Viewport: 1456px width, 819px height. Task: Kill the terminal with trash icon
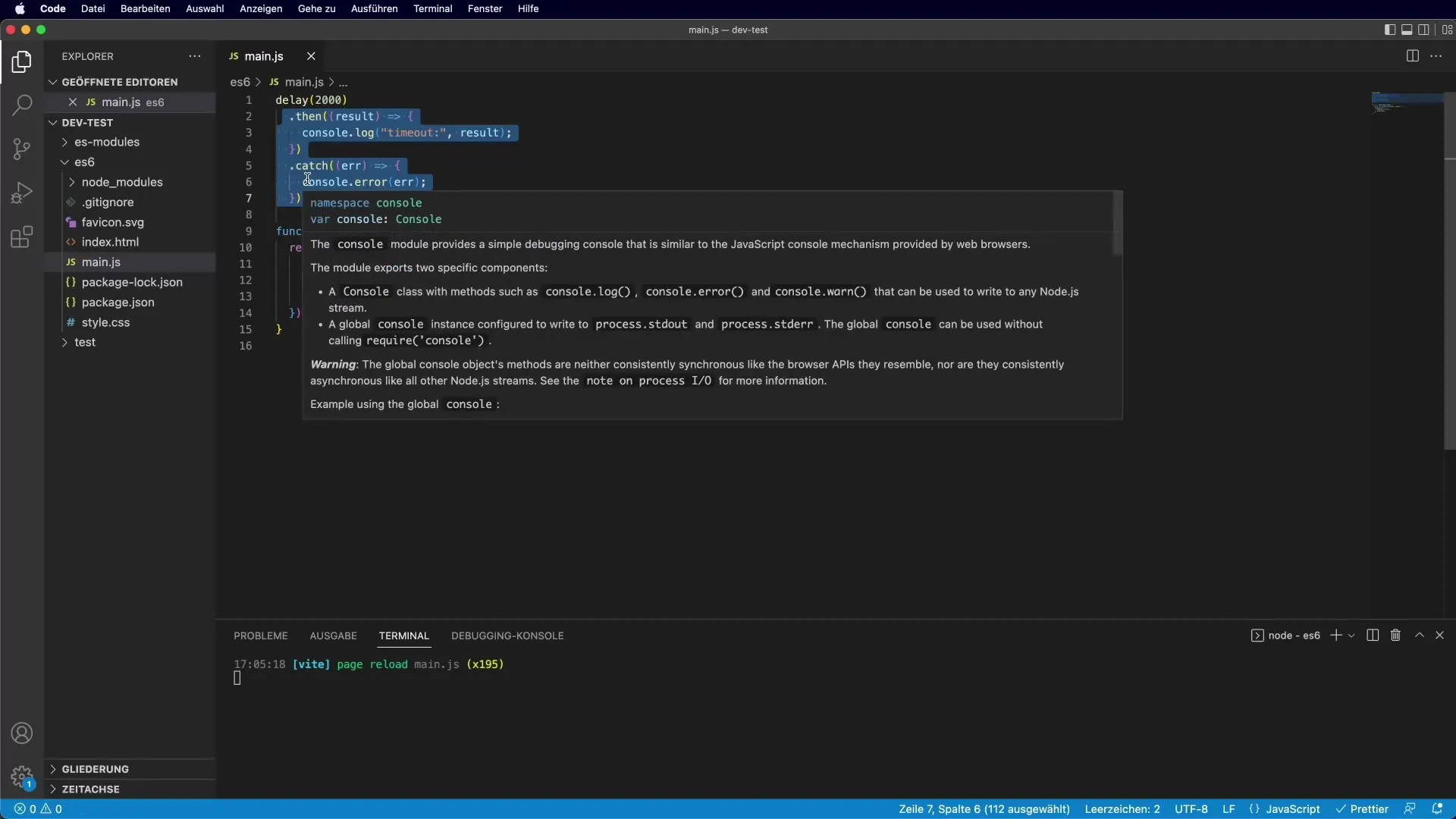point(1395,635)
